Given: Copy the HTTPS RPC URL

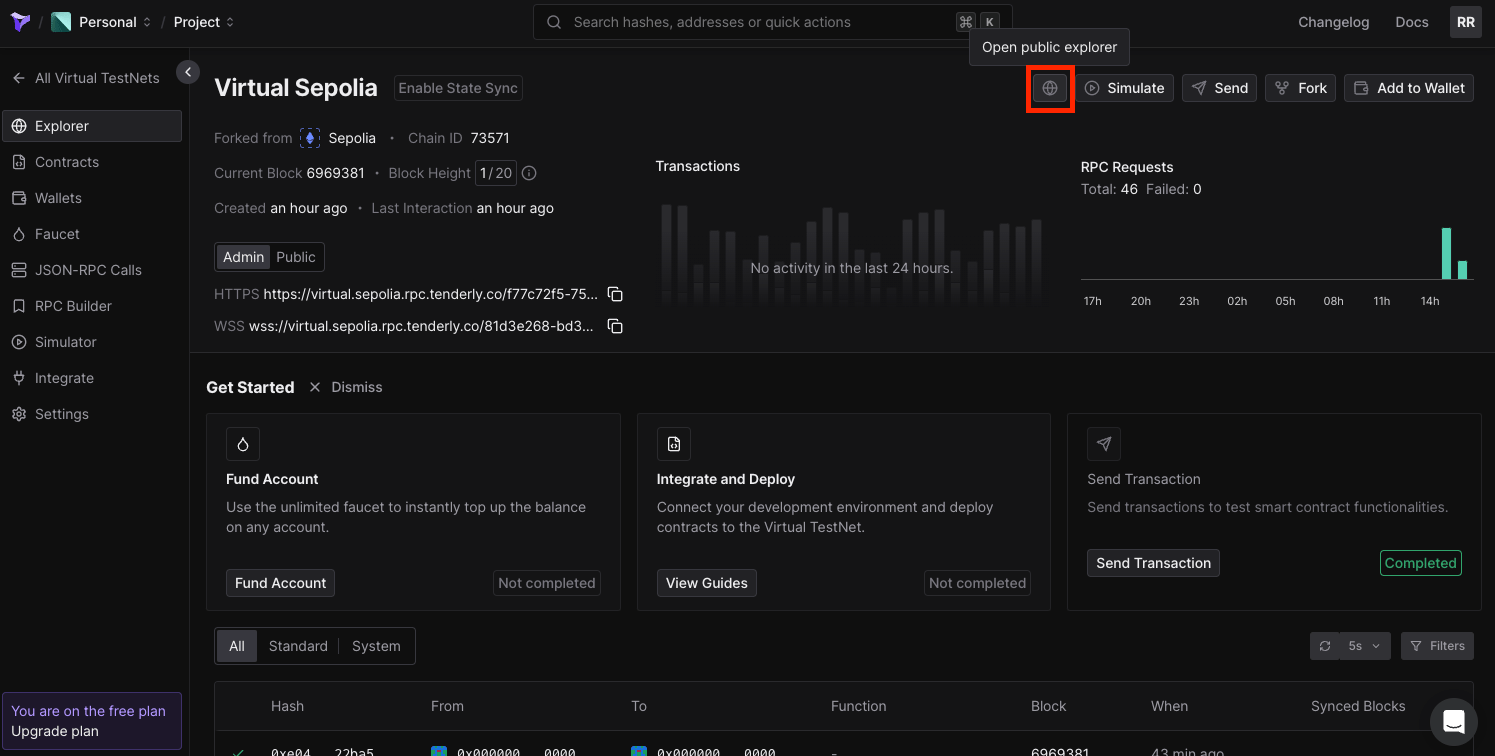Looking at the screenshot, I should 616,294.
